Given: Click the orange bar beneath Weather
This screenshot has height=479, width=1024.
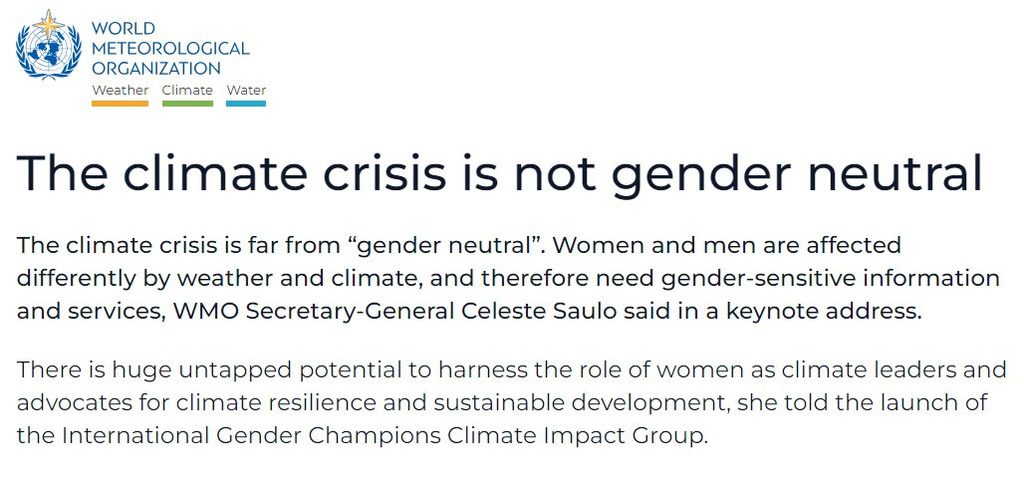Looking at the screenshot, I should pos(120,103).
